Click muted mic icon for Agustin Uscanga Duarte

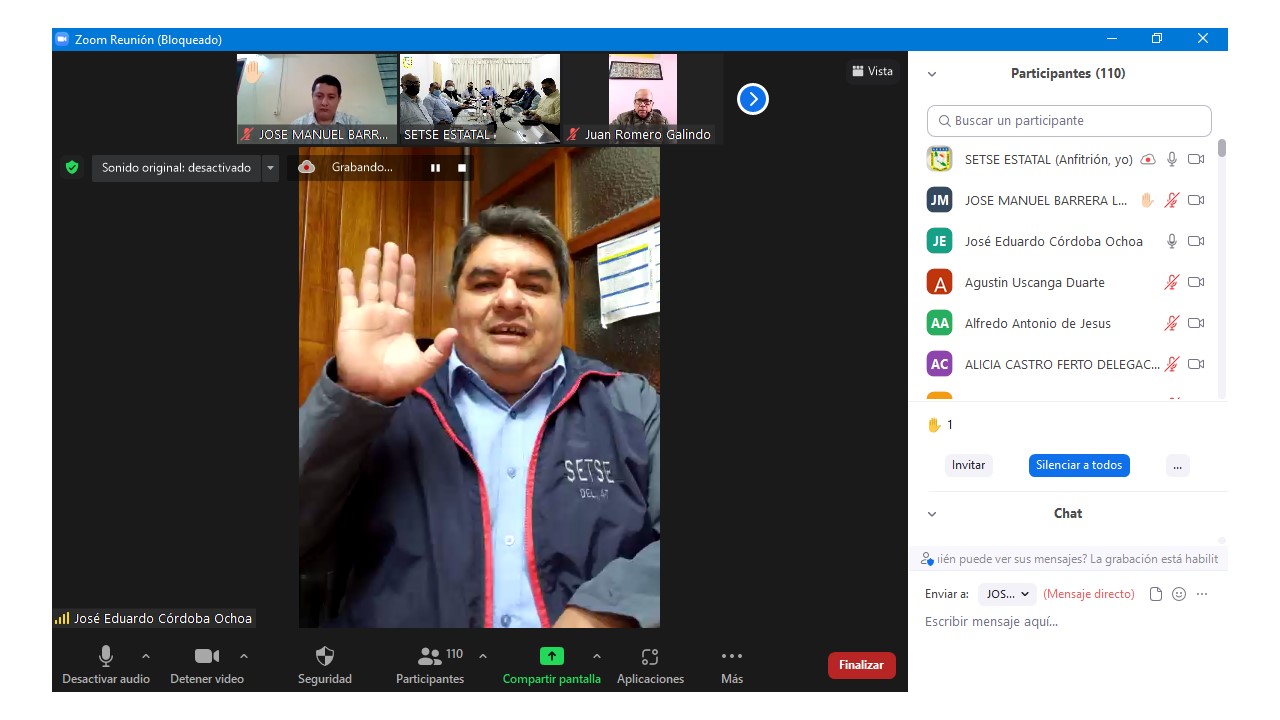tap(1172, 282)
